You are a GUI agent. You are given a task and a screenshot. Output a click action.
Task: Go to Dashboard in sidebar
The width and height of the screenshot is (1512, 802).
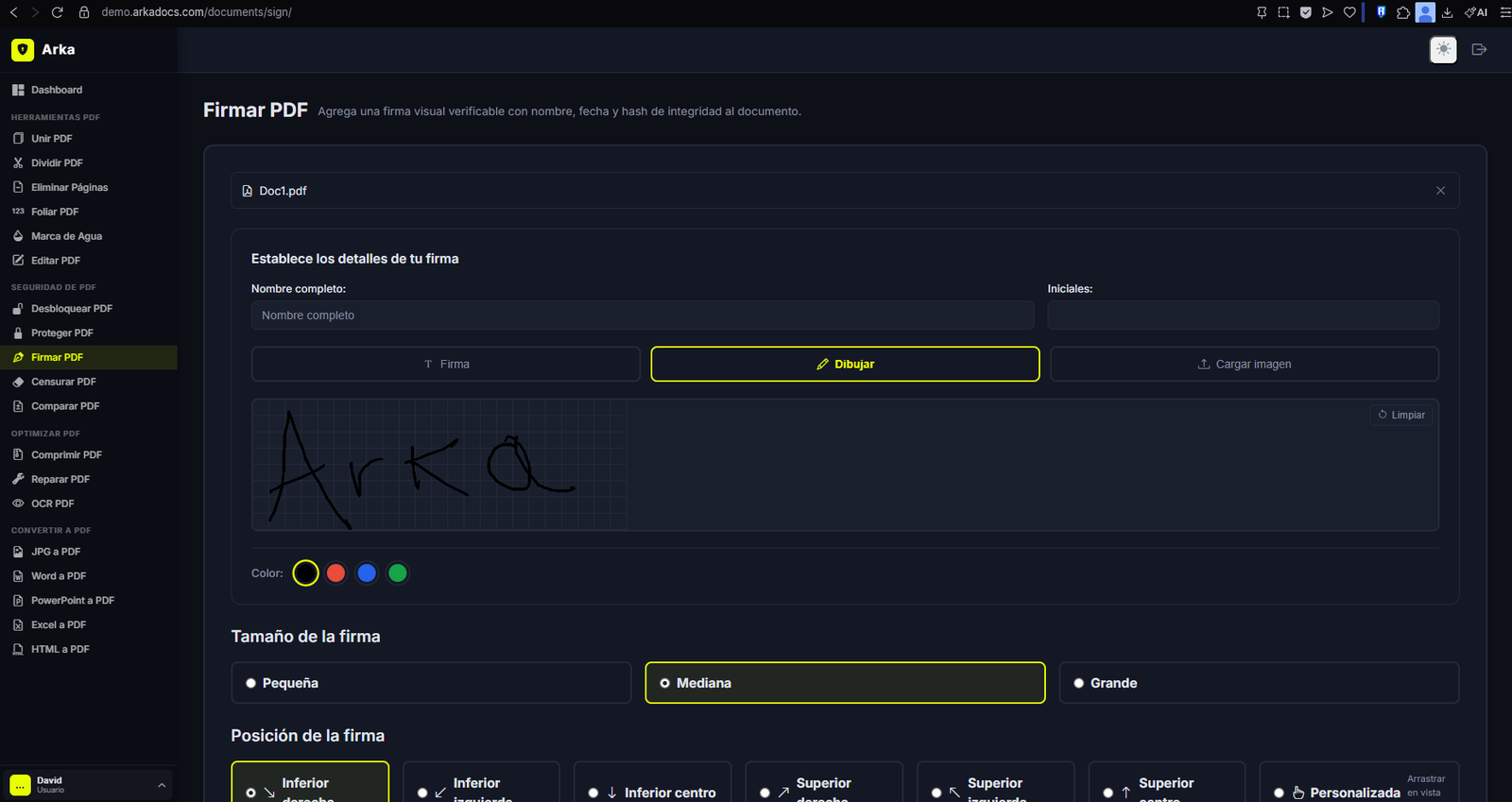57,90
